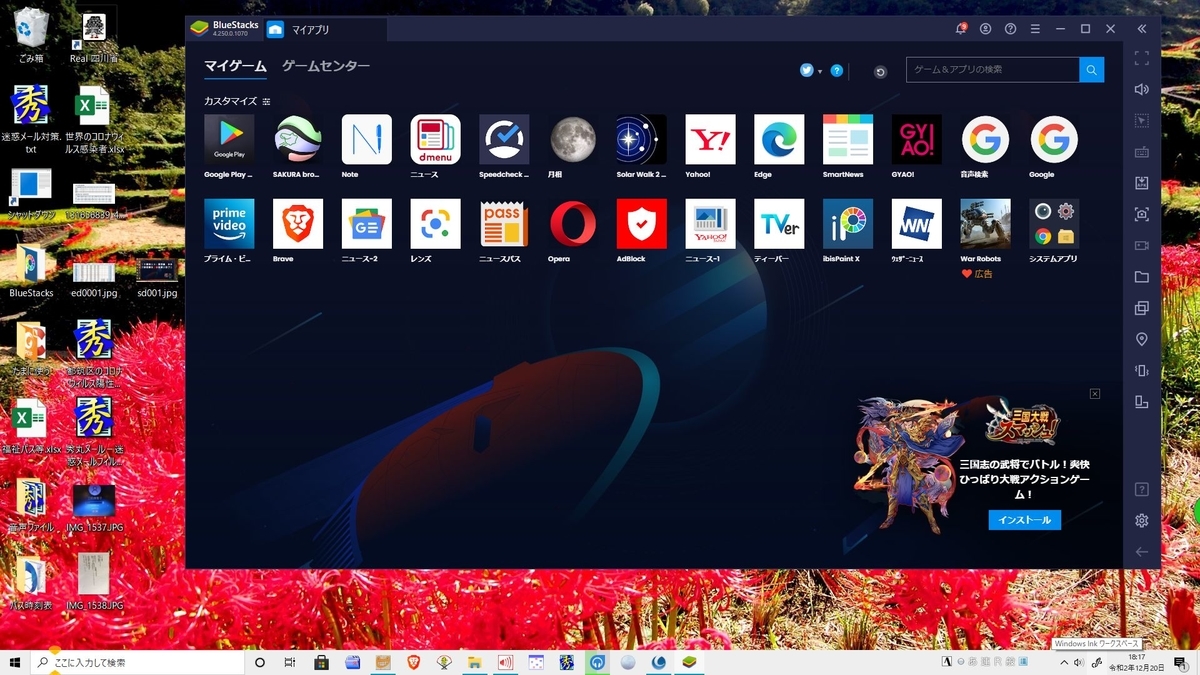1200x675 pixels.
Task: Launch the Speedcheck app
Action: pos(504,139)
